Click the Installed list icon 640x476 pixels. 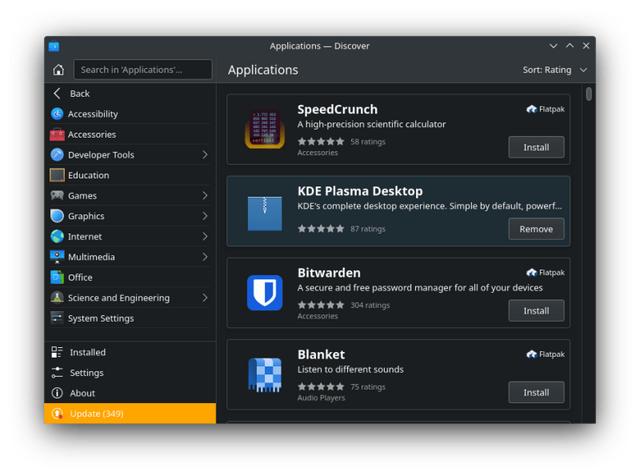[x=57, y=352]
